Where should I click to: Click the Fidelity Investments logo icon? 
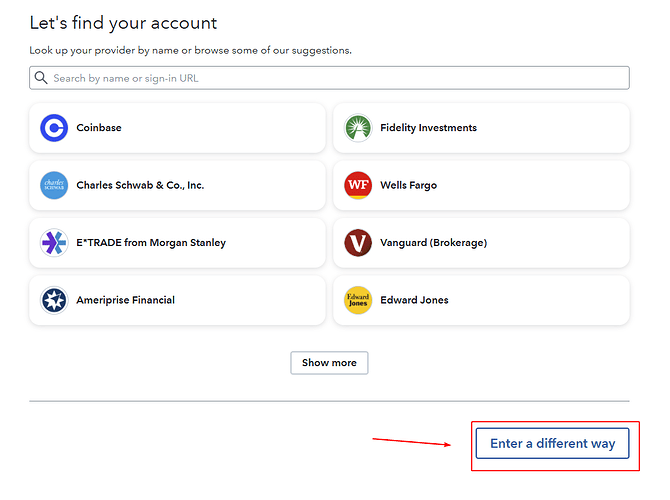tap(358, 128)
